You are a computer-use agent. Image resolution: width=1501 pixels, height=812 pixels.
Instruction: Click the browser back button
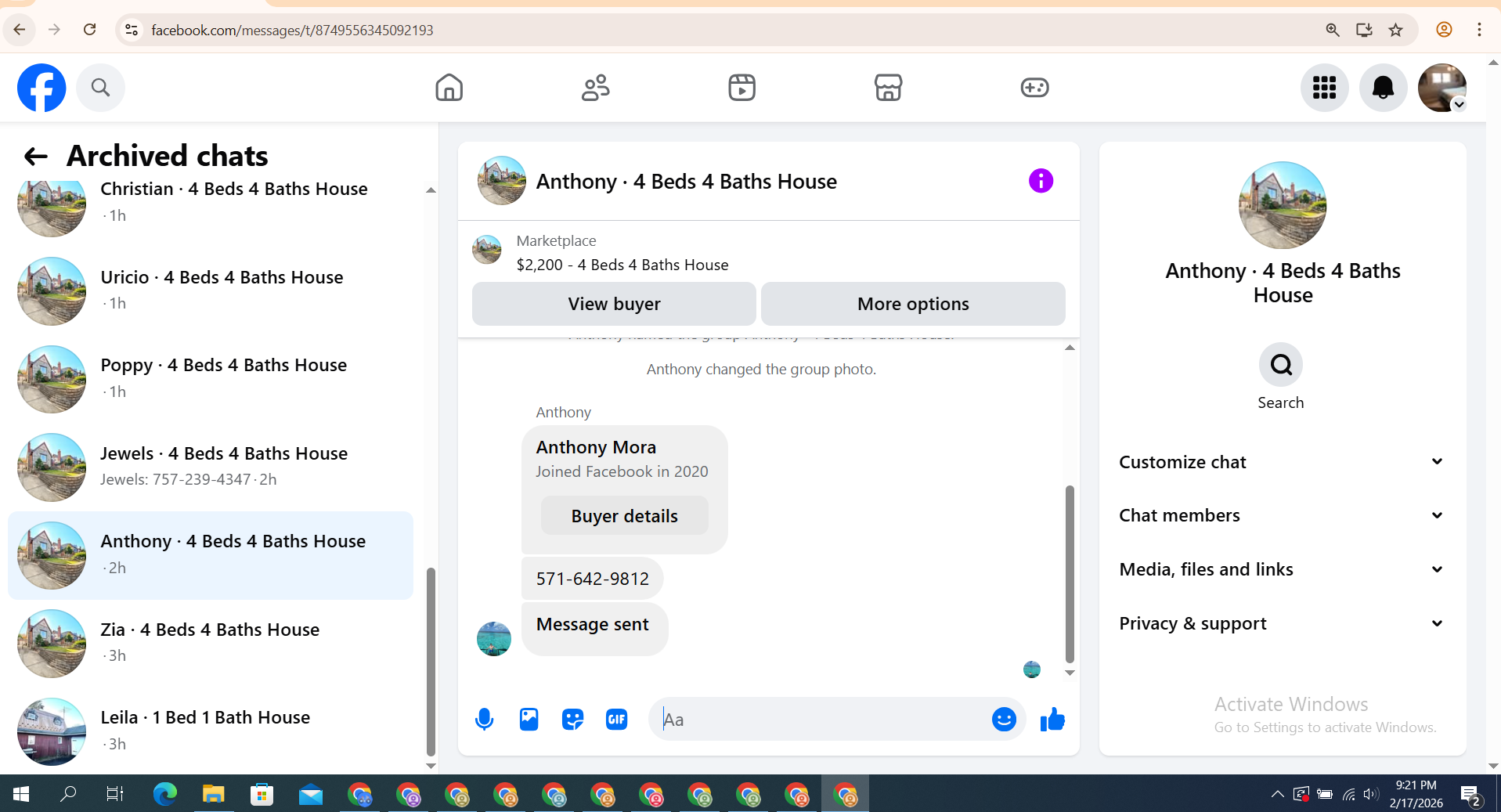click(20, 30)
